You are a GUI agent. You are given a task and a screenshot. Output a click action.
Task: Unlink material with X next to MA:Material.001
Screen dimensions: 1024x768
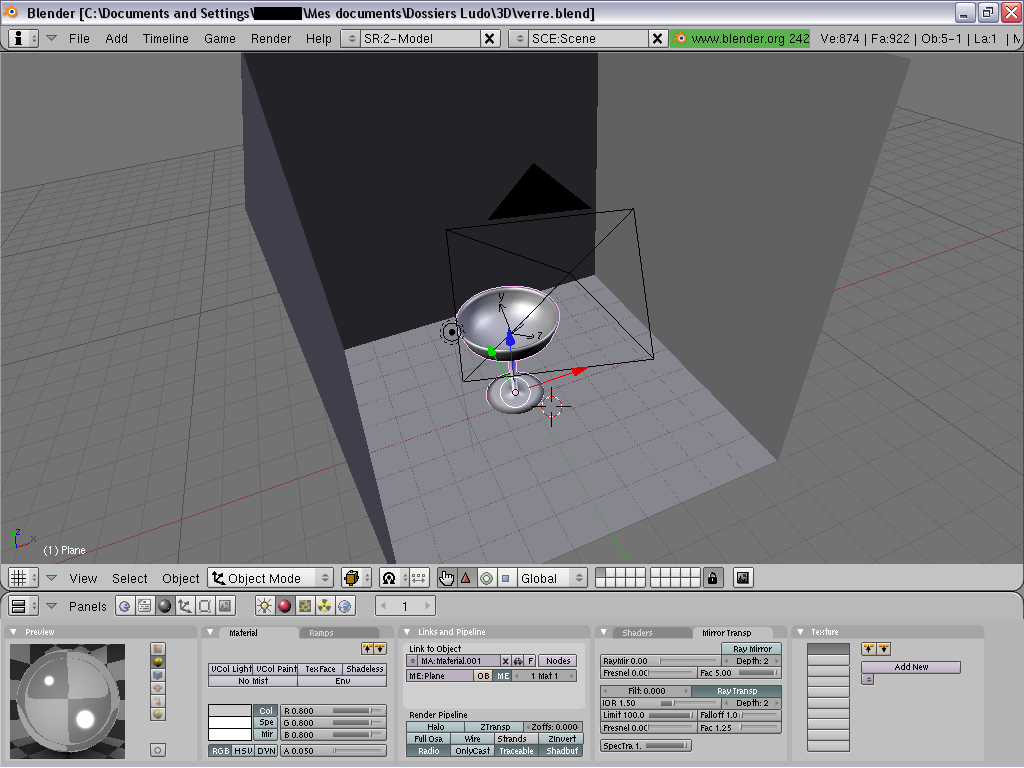point(505,661)
